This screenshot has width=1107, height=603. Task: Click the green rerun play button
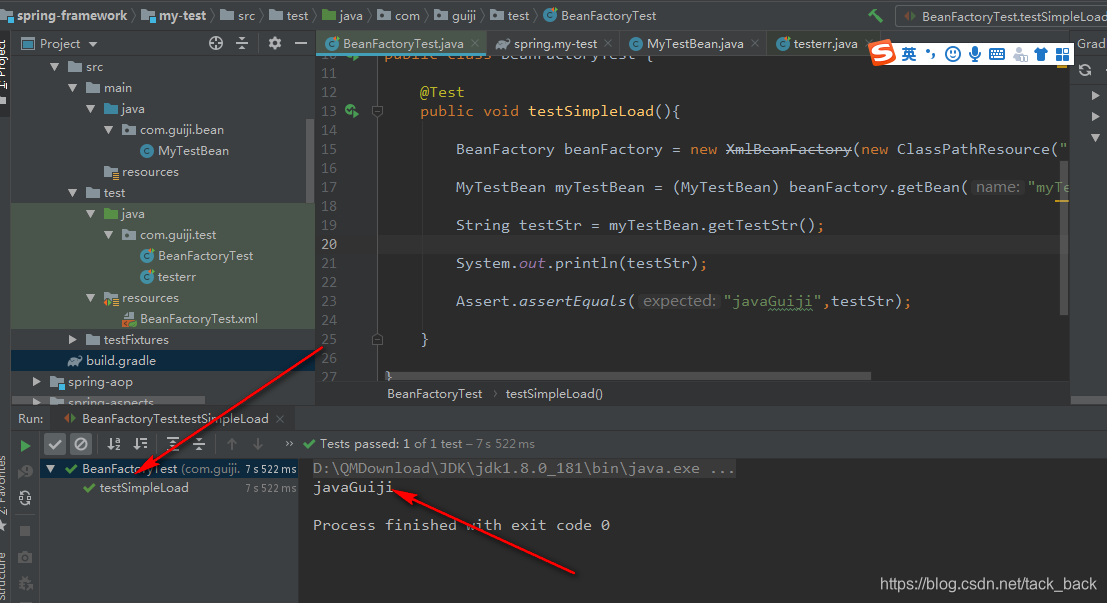[25, 446]
